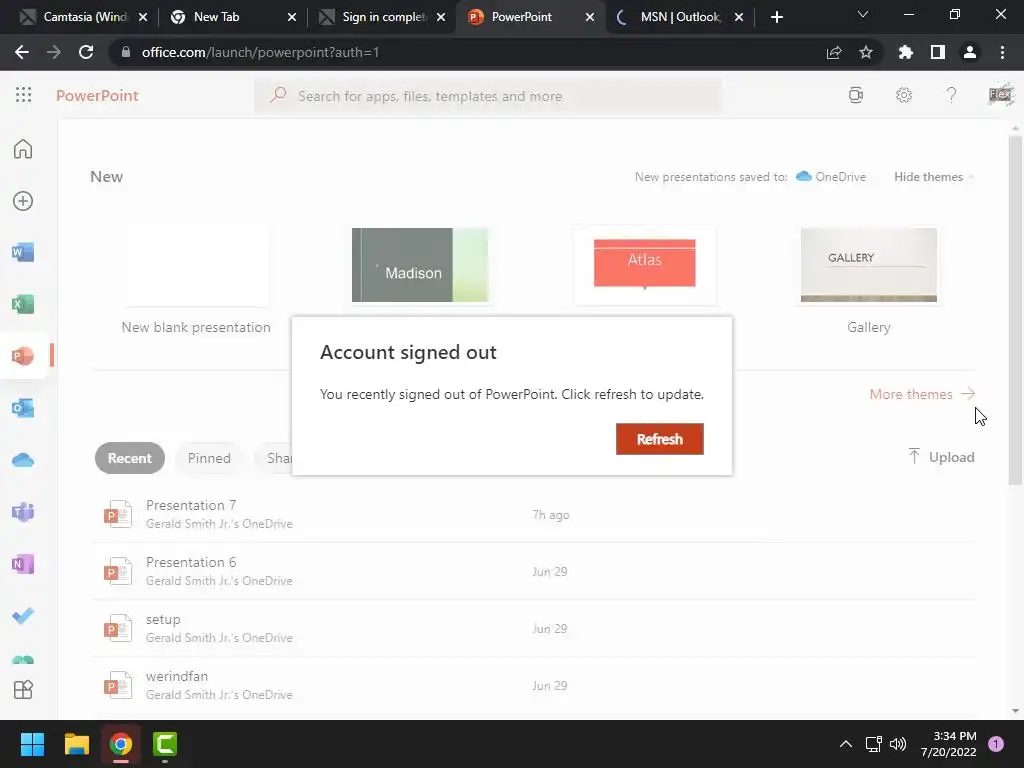
Task: Choose the Madison theme thumbnail
Action: coord(420,264)
